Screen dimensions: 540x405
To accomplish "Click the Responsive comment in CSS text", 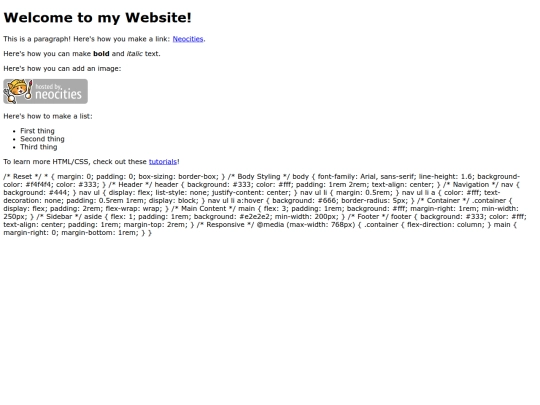I will coord(226,225).
